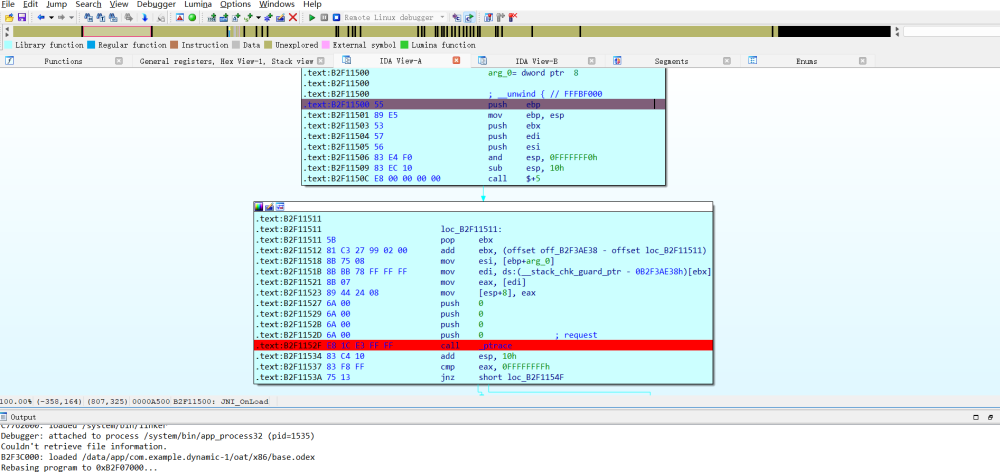Click the red-marked icon at toolbar end

512,17
